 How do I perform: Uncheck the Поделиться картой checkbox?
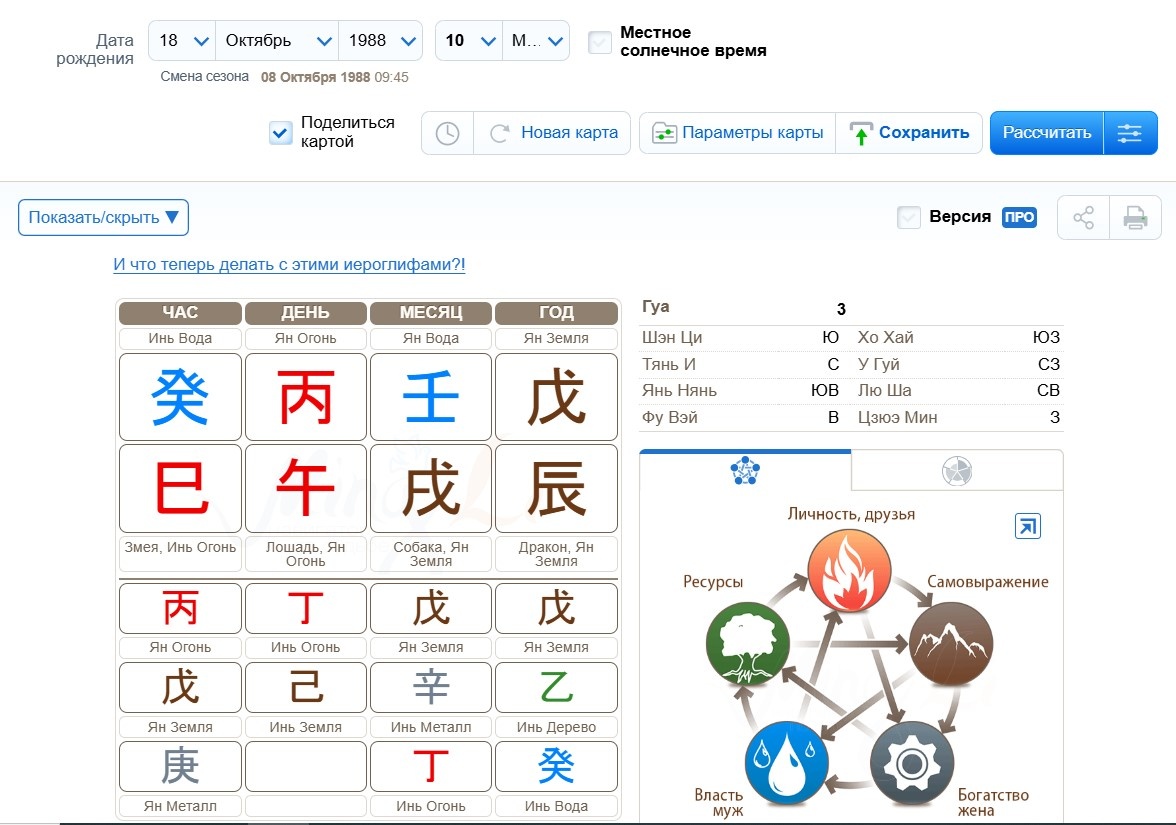280,134
